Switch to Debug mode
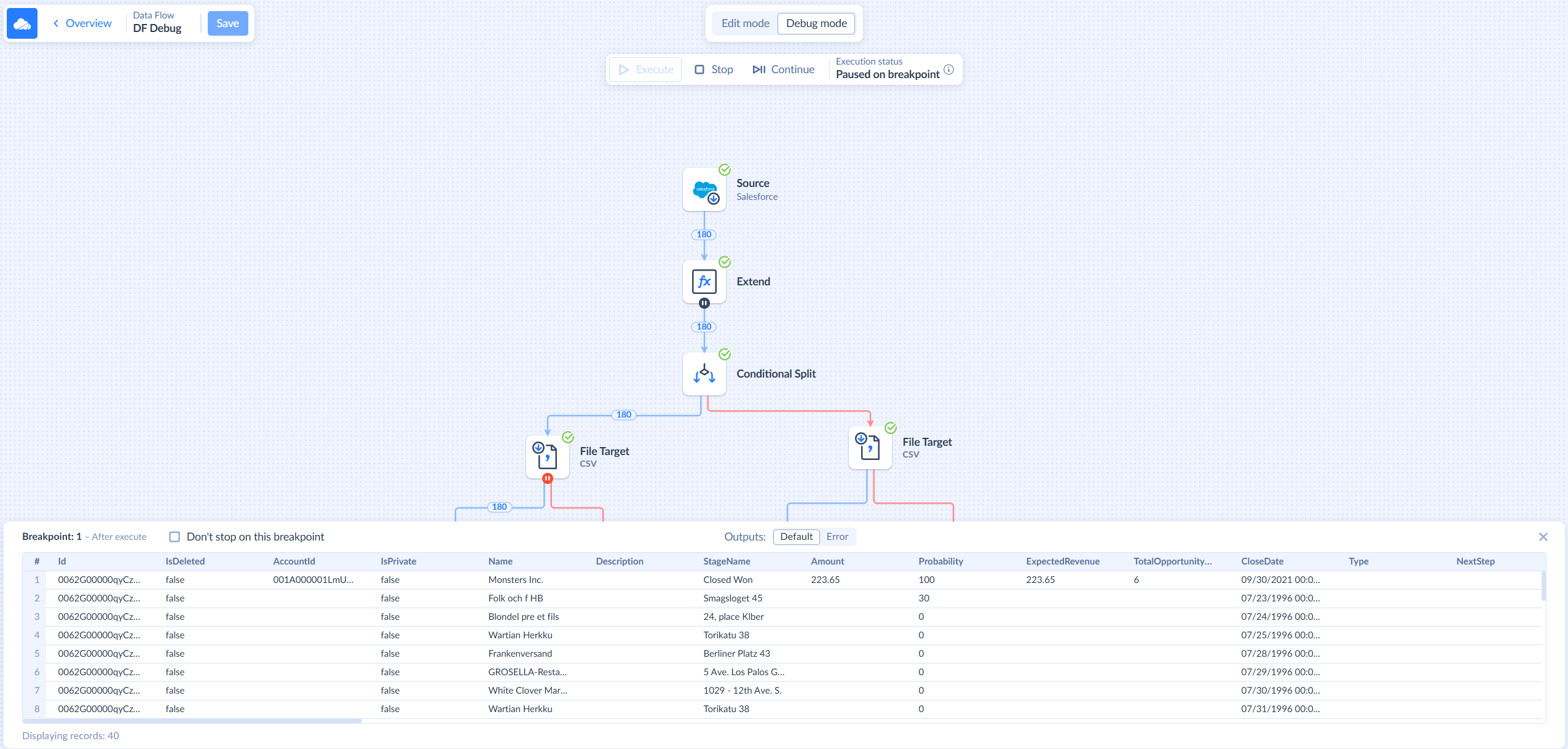 [816, 23]
